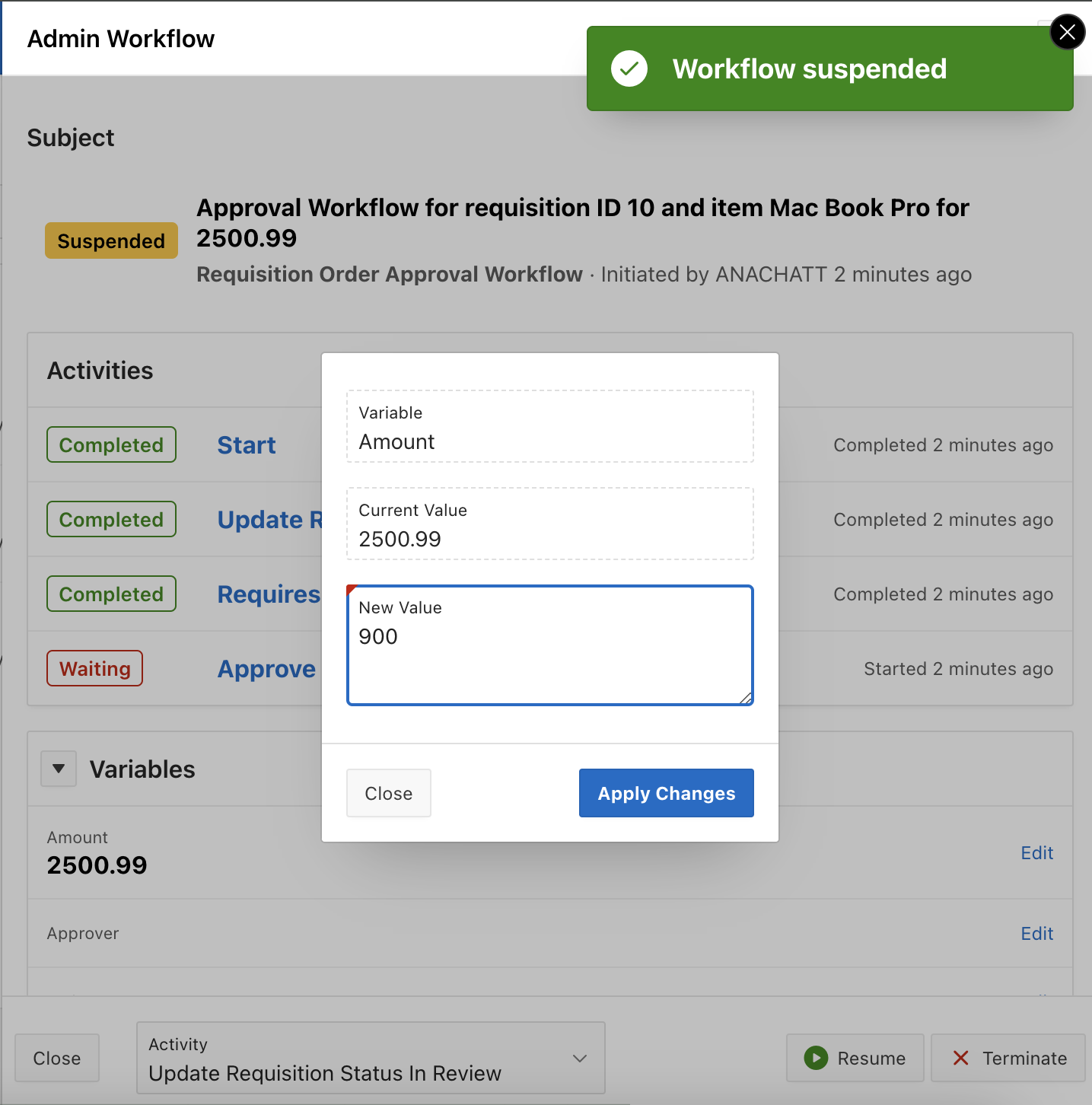Click the Current Value display field

pyautogui.click(x=549, y=524)
